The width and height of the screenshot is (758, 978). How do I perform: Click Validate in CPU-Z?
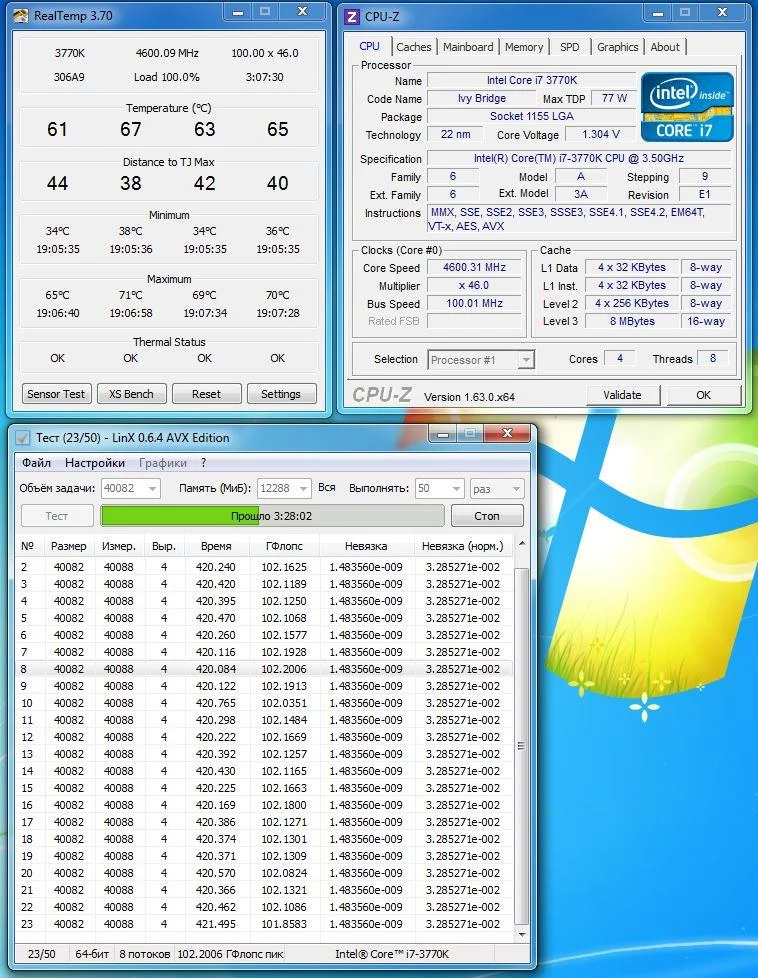623,395
